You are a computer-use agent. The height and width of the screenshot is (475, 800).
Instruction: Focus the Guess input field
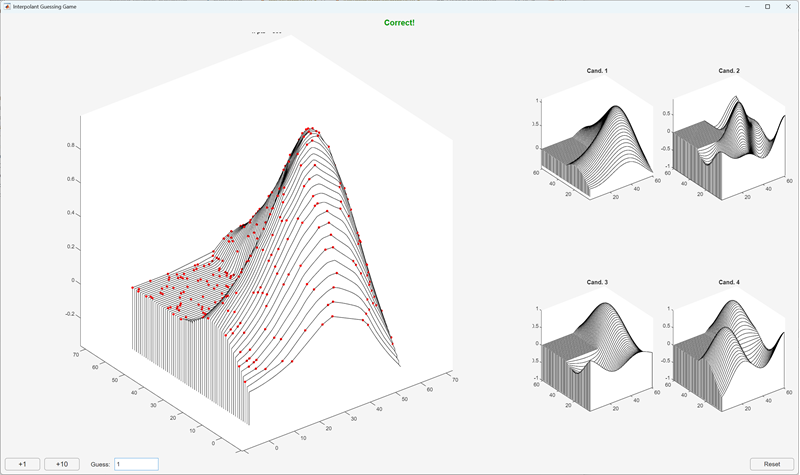coord(136,464)
